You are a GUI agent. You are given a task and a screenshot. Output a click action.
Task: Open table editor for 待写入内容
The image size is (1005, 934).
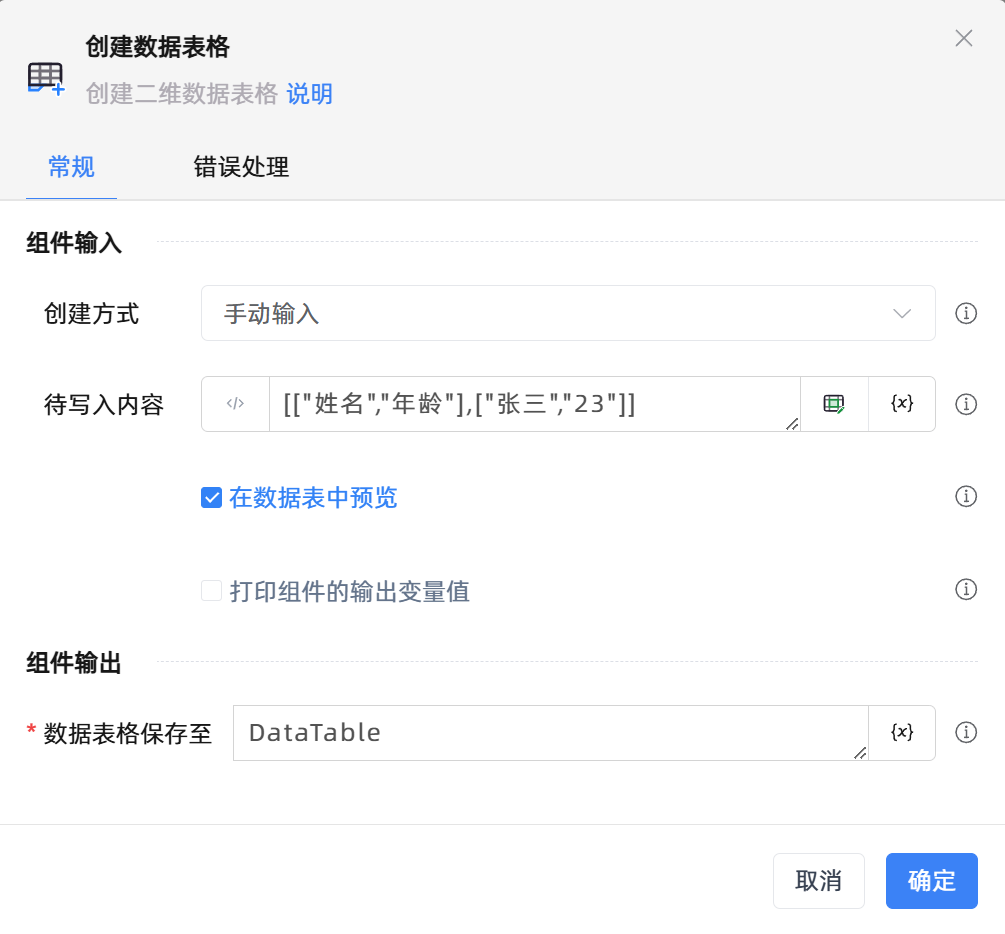(x=834, y=404)
